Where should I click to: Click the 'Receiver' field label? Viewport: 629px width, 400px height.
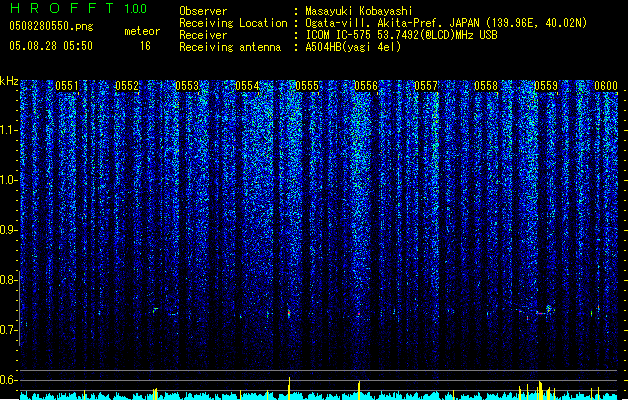203,35
